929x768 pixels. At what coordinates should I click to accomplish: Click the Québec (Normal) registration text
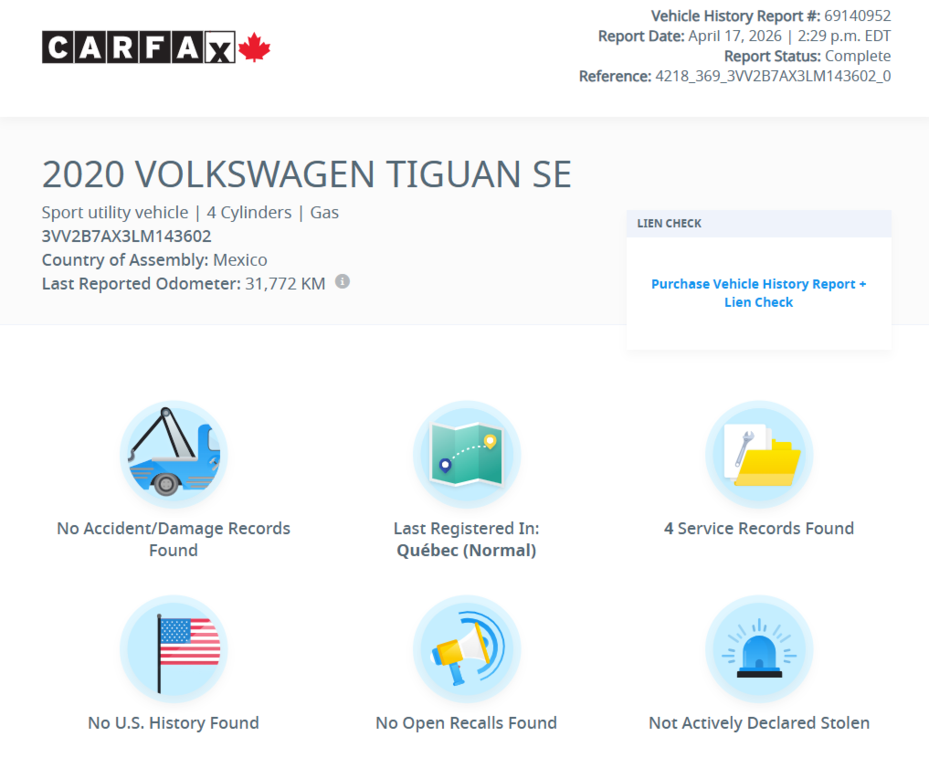point(466,550)
